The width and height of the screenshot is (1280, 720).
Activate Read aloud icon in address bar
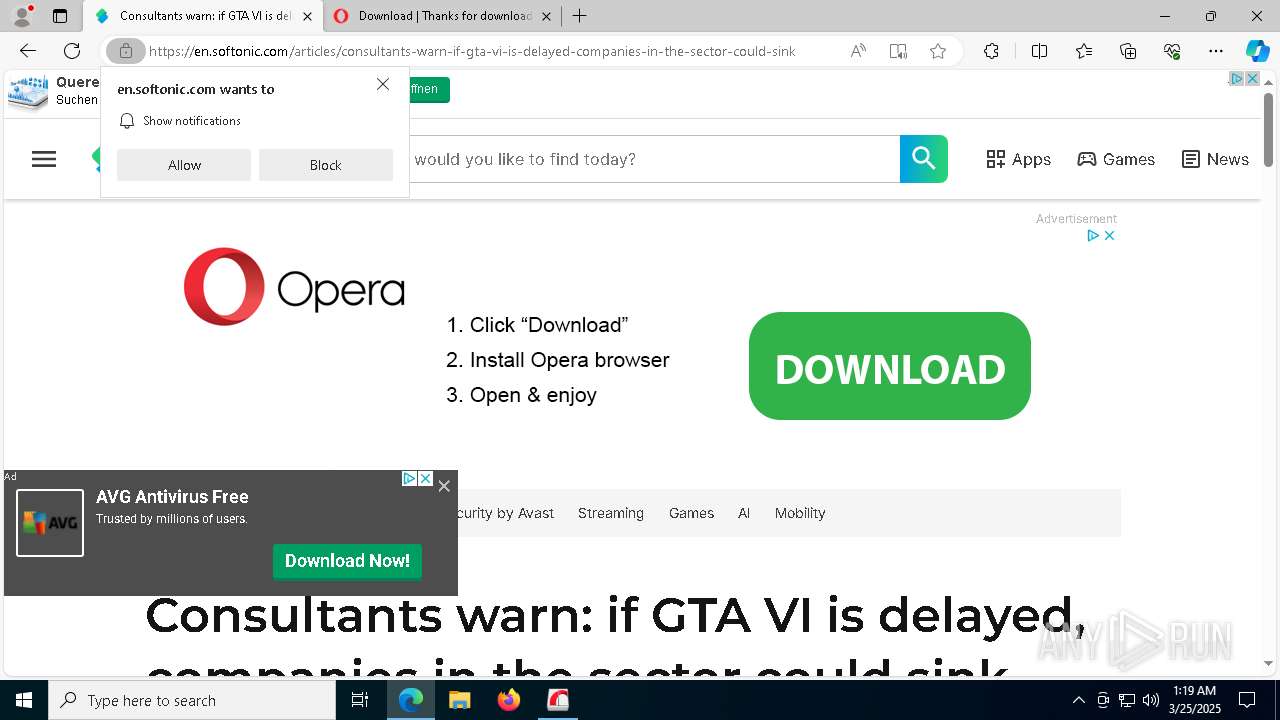858,51
